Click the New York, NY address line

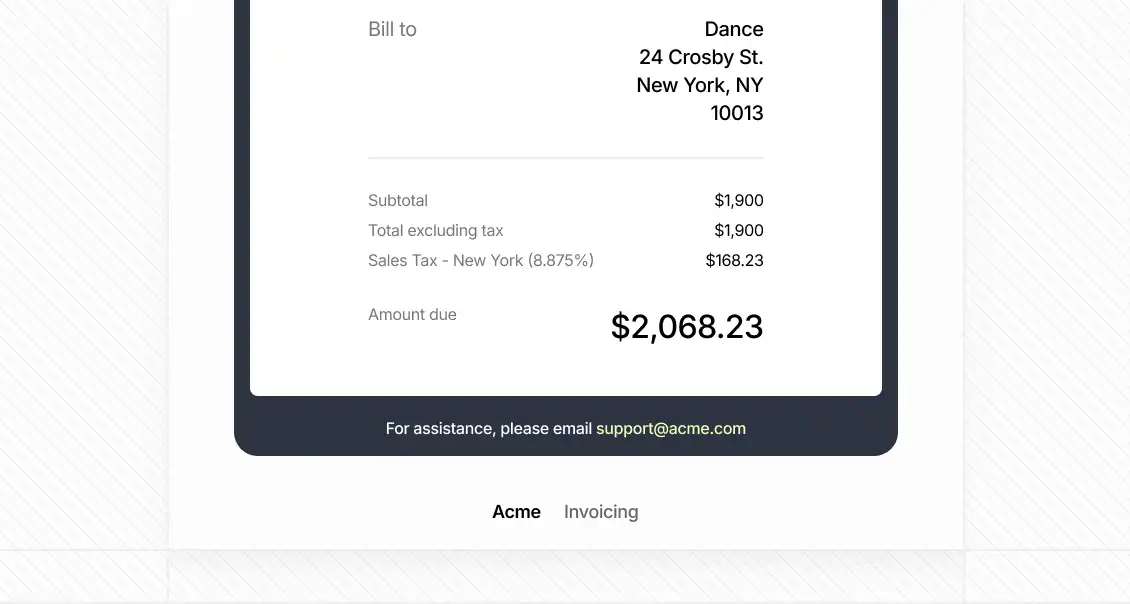(x=700, y=85)
